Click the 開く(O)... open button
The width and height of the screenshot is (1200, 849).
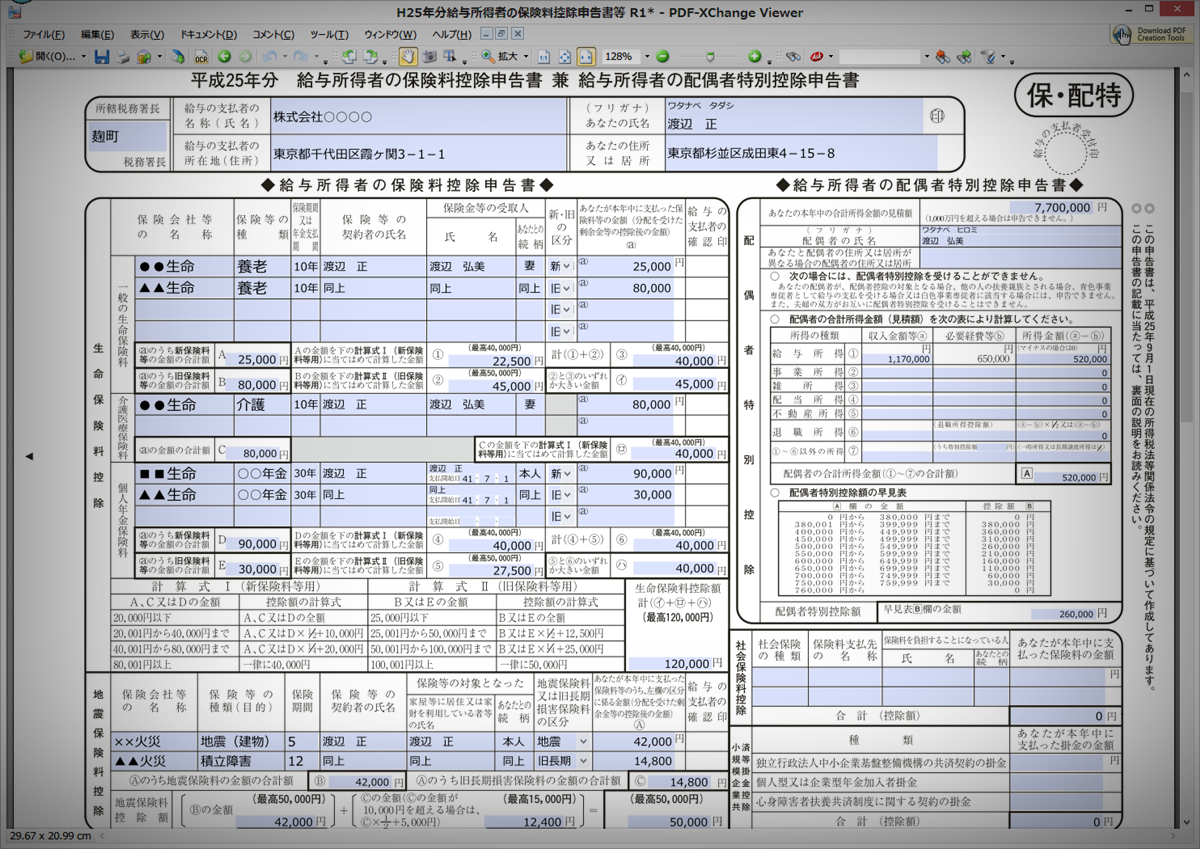point(48,56)
